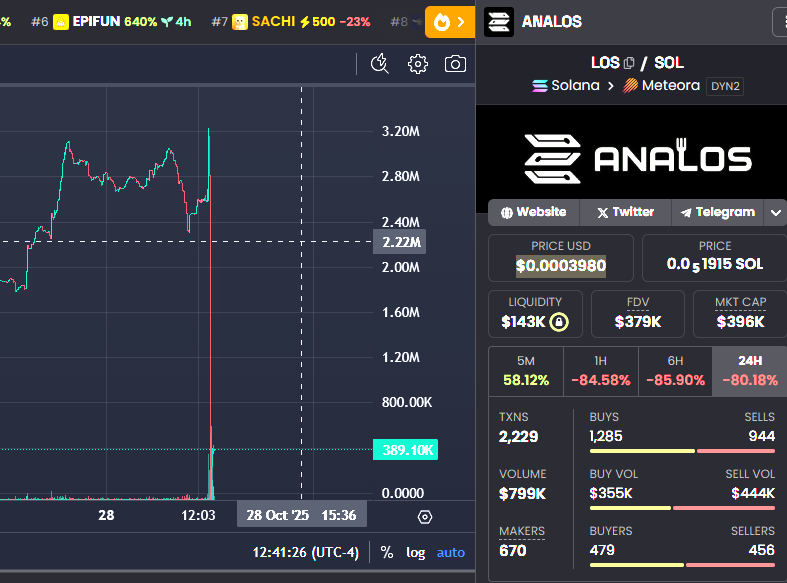787x583 pixels.
Task: Reset chart time scale target icon
Action: 425,517
